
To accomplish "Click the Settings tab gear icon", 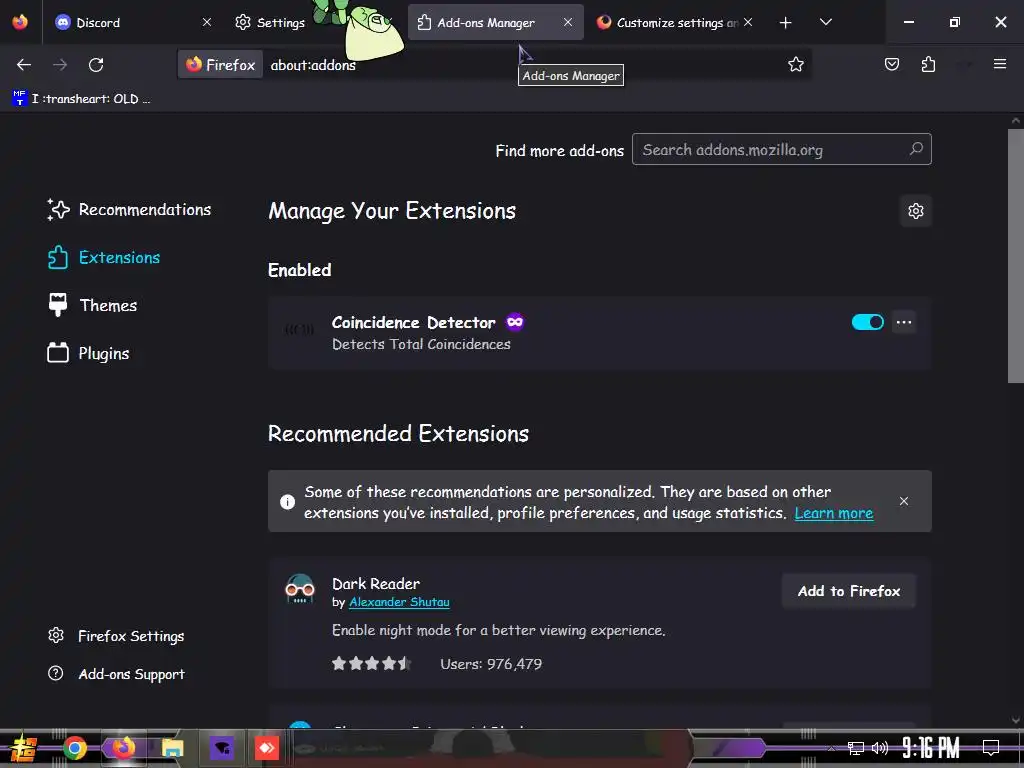I will pos(242,22).
